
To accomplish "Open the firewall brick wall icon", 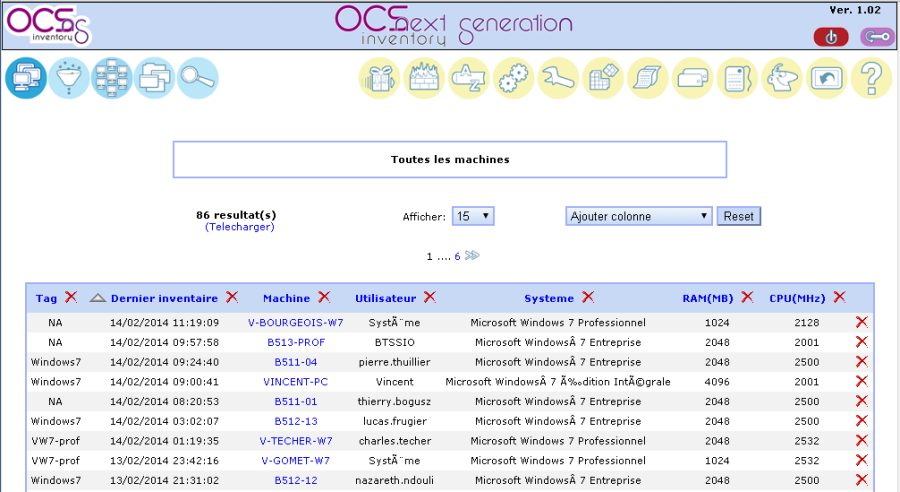I will (x=424, y=78).
